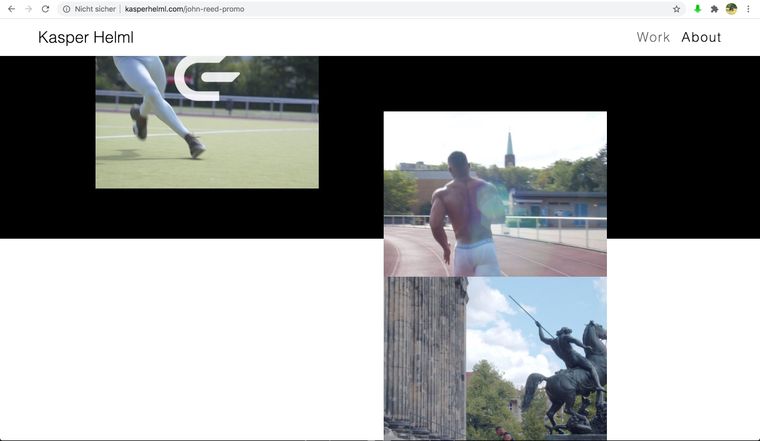Click the white logo over the running image
Screen dimensions: 760x441
(205, 78)
